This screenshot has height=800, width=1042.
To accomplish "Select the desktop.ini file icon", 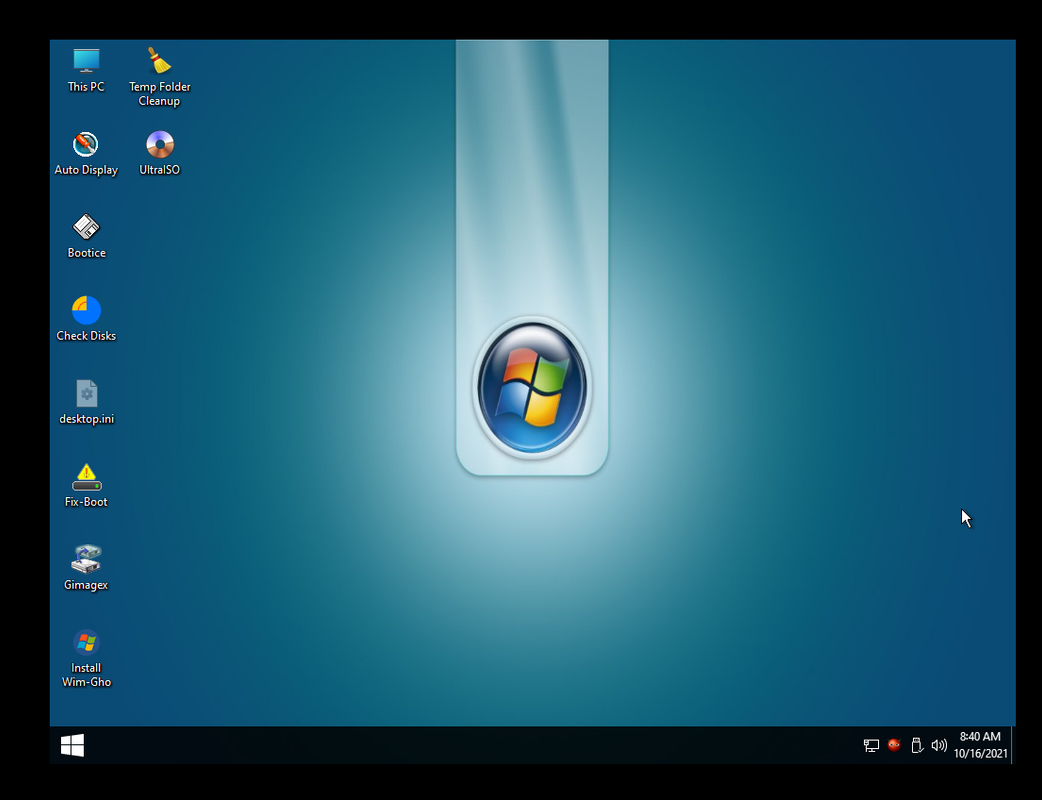I will tap(86, 393).
